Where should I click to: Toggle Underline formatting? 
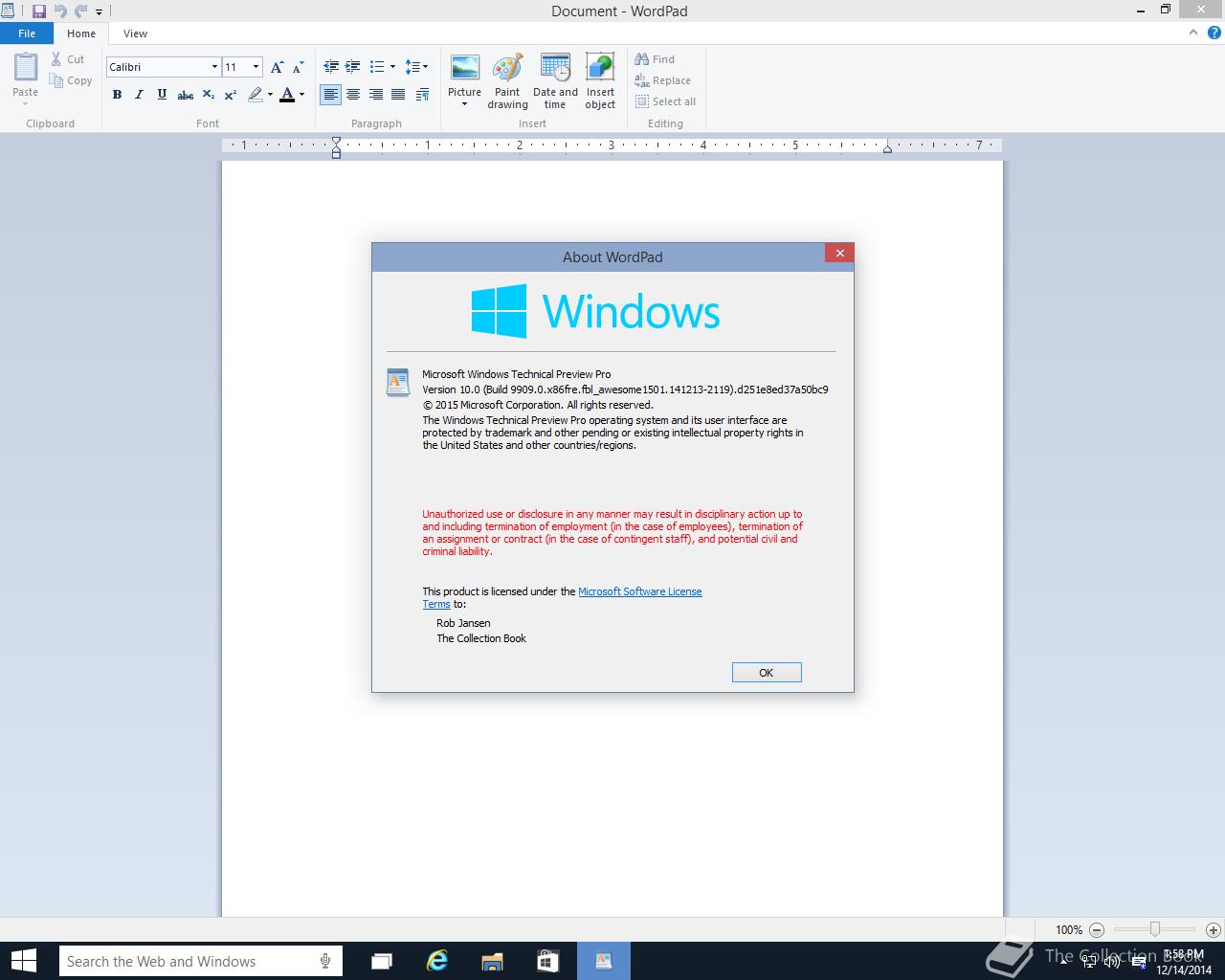point(162,95)
